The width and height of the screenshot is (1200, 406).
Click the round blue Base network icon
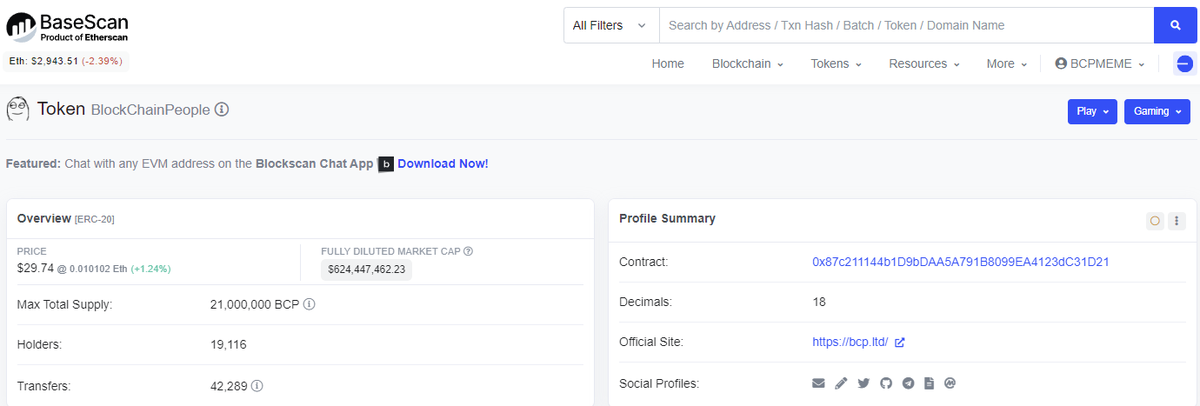coord(1184,64)
